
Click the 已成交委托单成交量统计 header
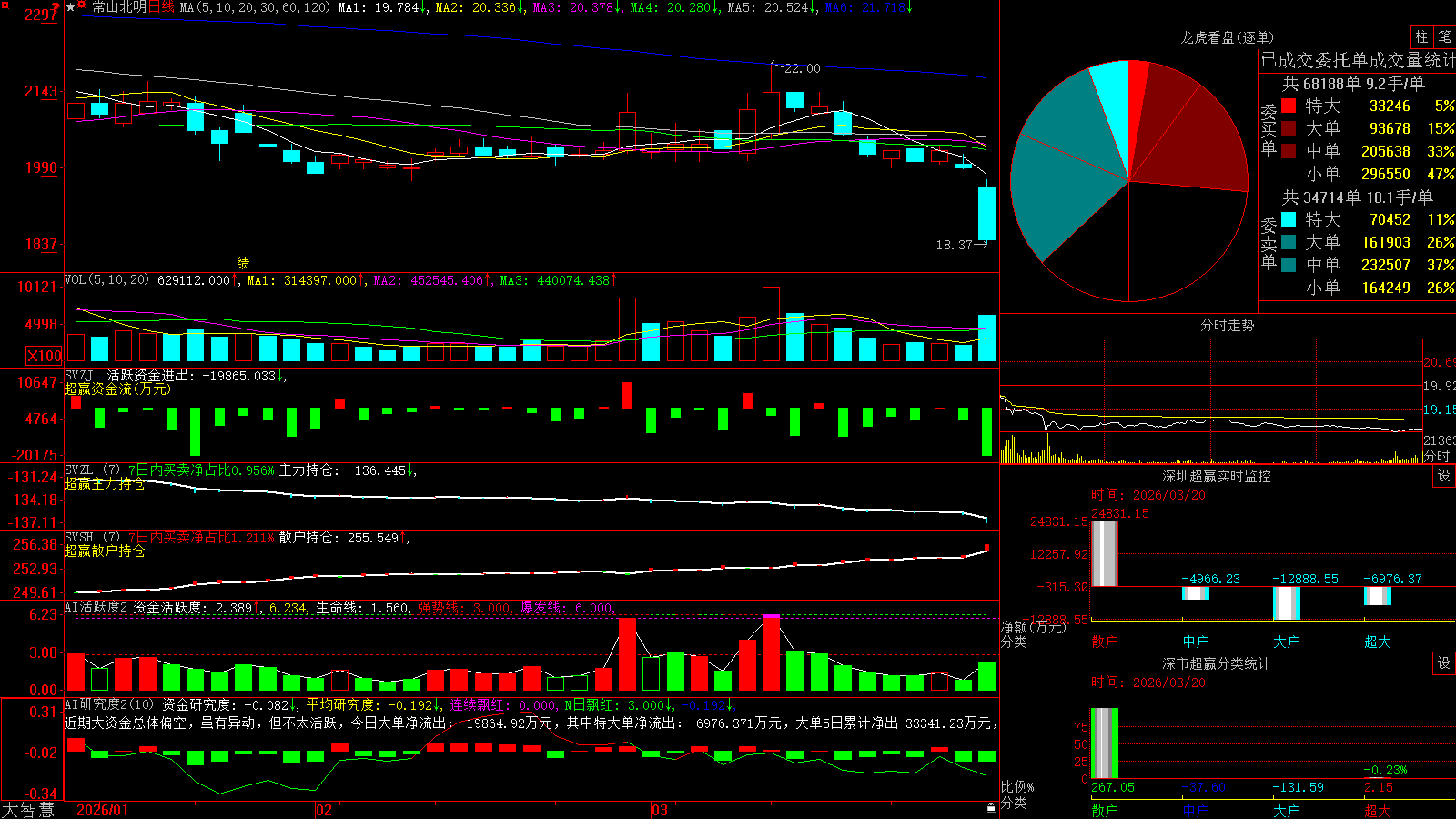[1358, 60]
